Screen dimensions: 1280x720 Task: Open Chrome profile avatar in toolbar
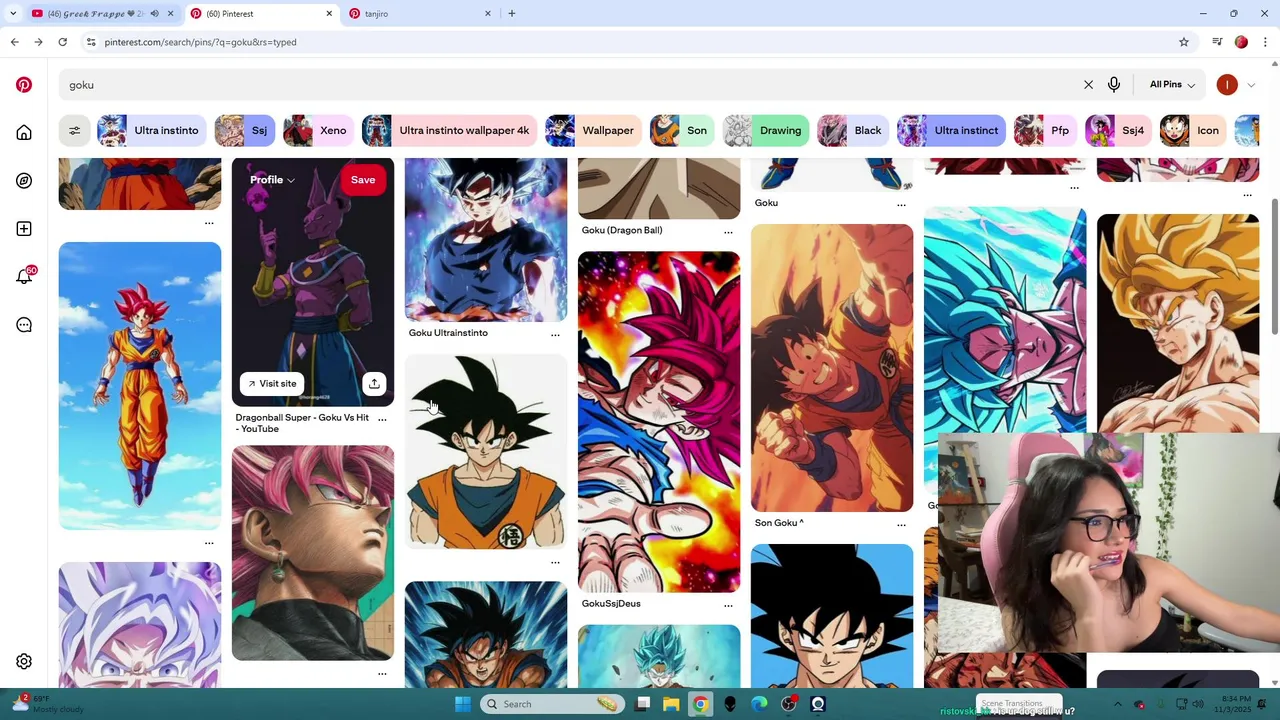pyautogui.click(x=1241, y=42)
